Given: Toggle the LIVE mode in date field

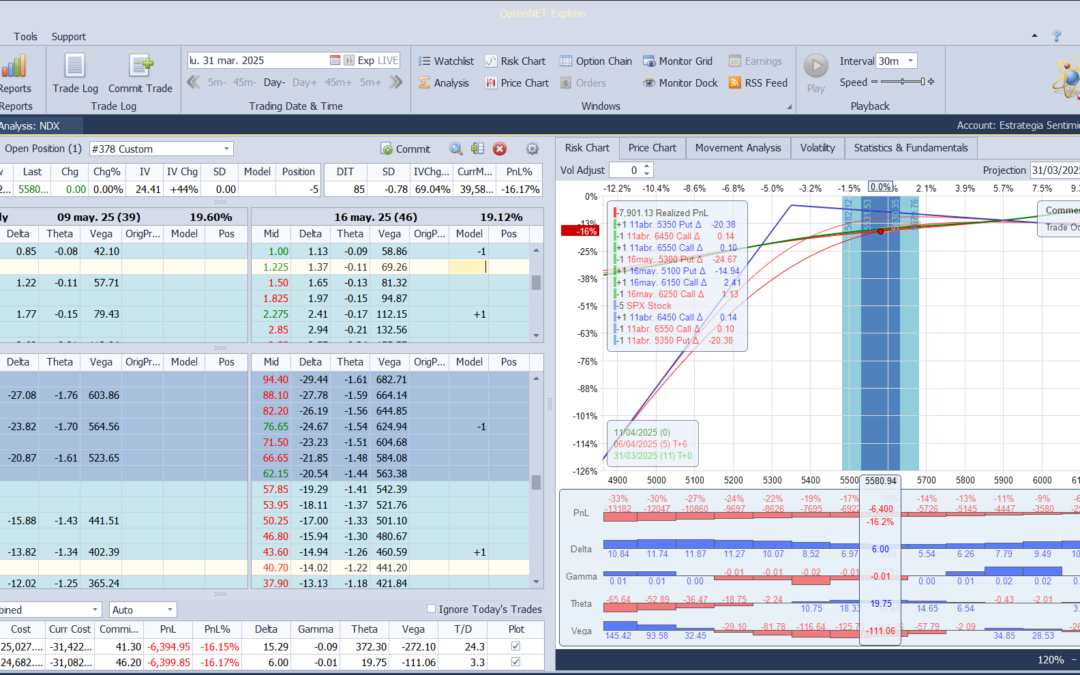Looking at the screenshot, I should point(388,61).
